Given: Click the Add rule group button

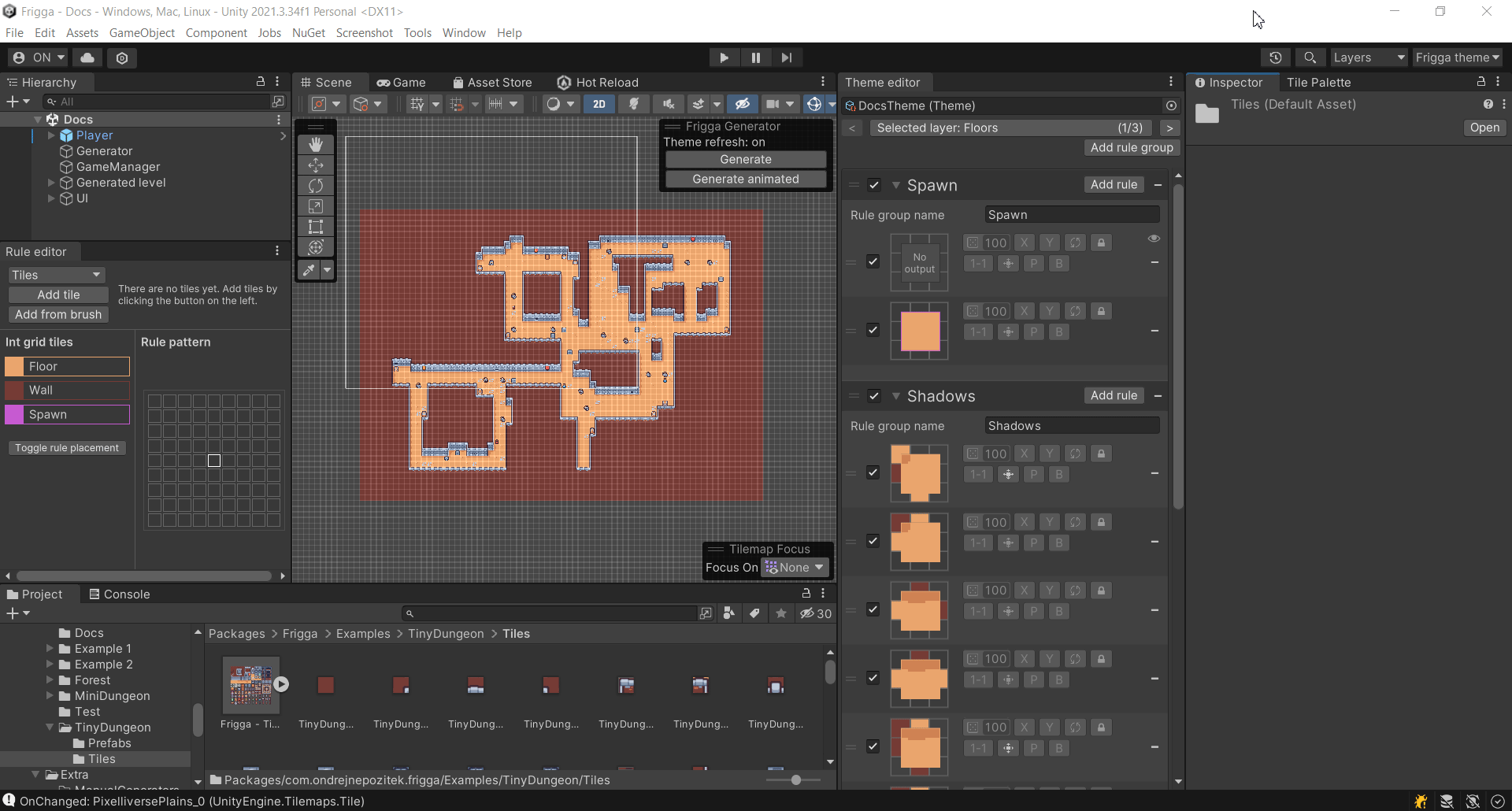Looking at the screenshot, I should [x=1132, y=147].
